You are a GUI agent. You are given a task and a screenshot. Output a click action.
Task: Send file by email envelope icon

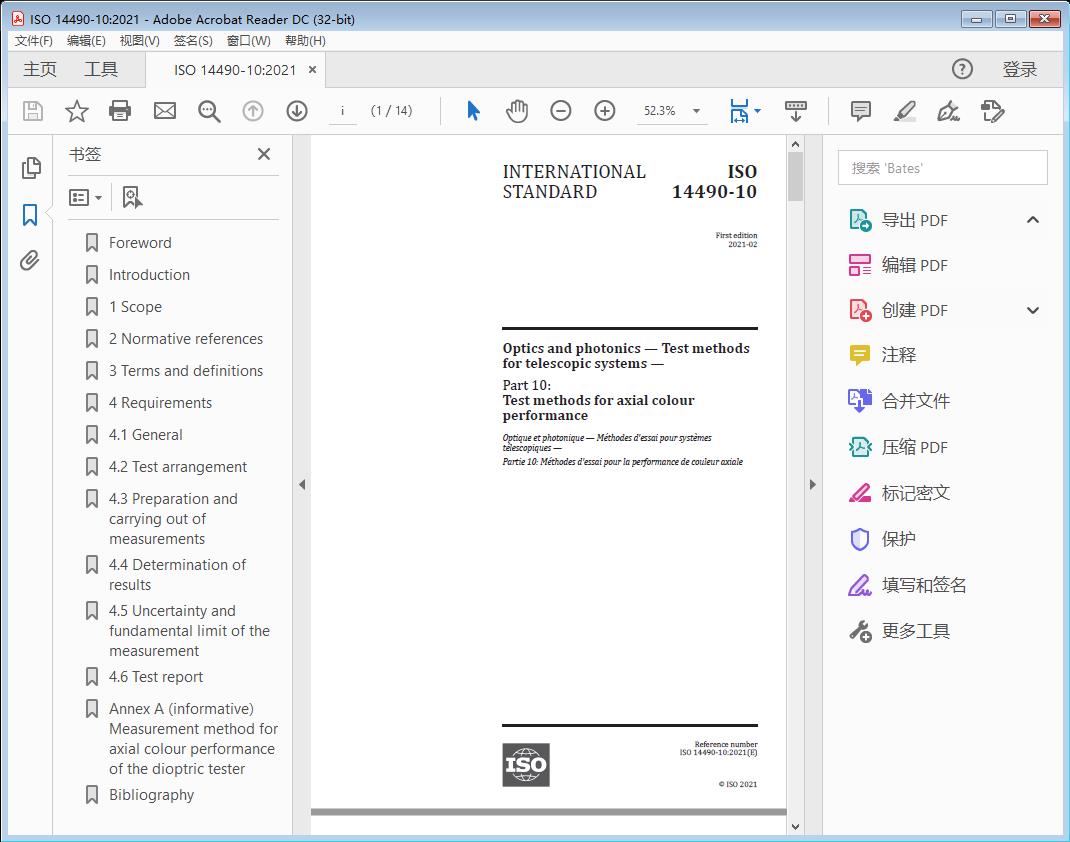165,111
